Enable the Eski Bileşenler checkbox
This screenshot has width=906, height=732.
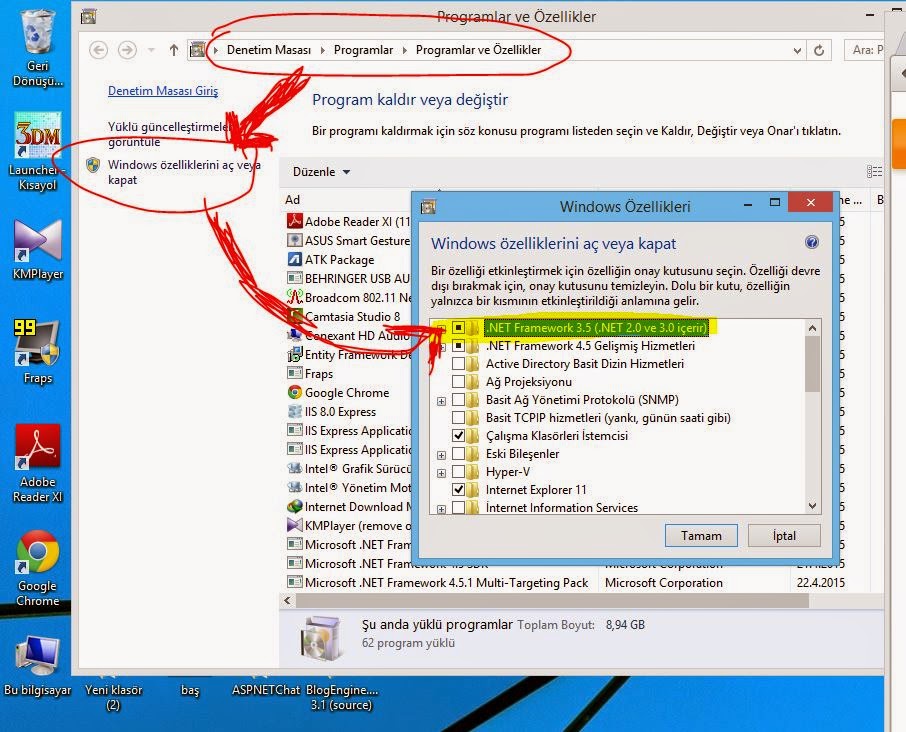tap(458, 453)
